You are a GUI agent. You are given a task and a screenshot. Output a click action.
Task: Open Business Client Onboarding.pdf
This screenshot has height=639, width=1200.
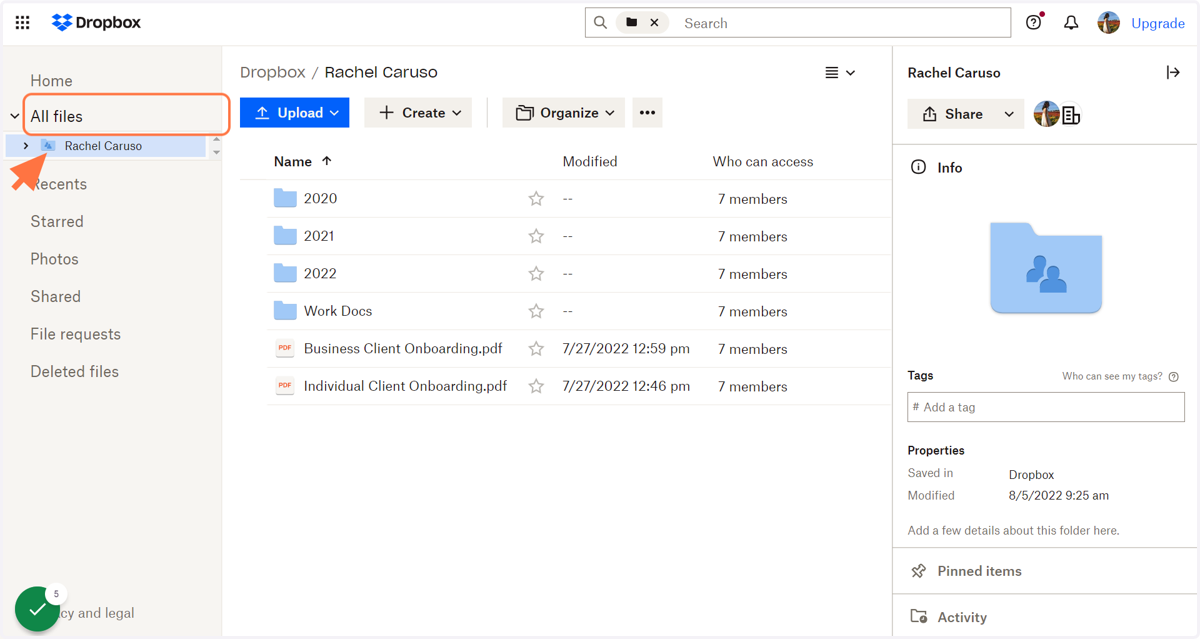click(x=403, y=349)
